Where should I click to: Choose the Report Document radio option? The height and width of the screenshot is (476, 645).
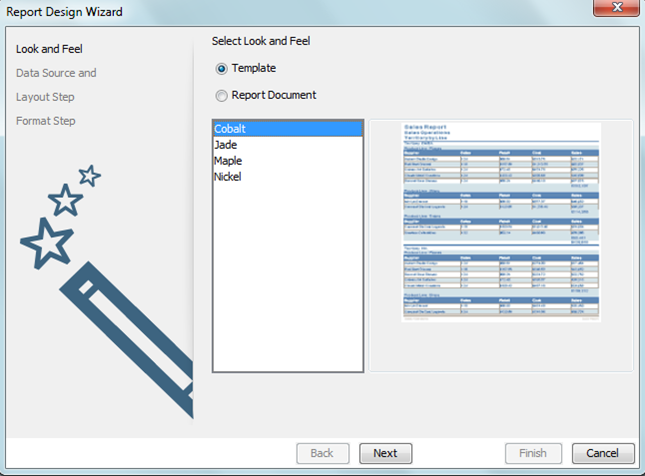click(x=222, y=96)
